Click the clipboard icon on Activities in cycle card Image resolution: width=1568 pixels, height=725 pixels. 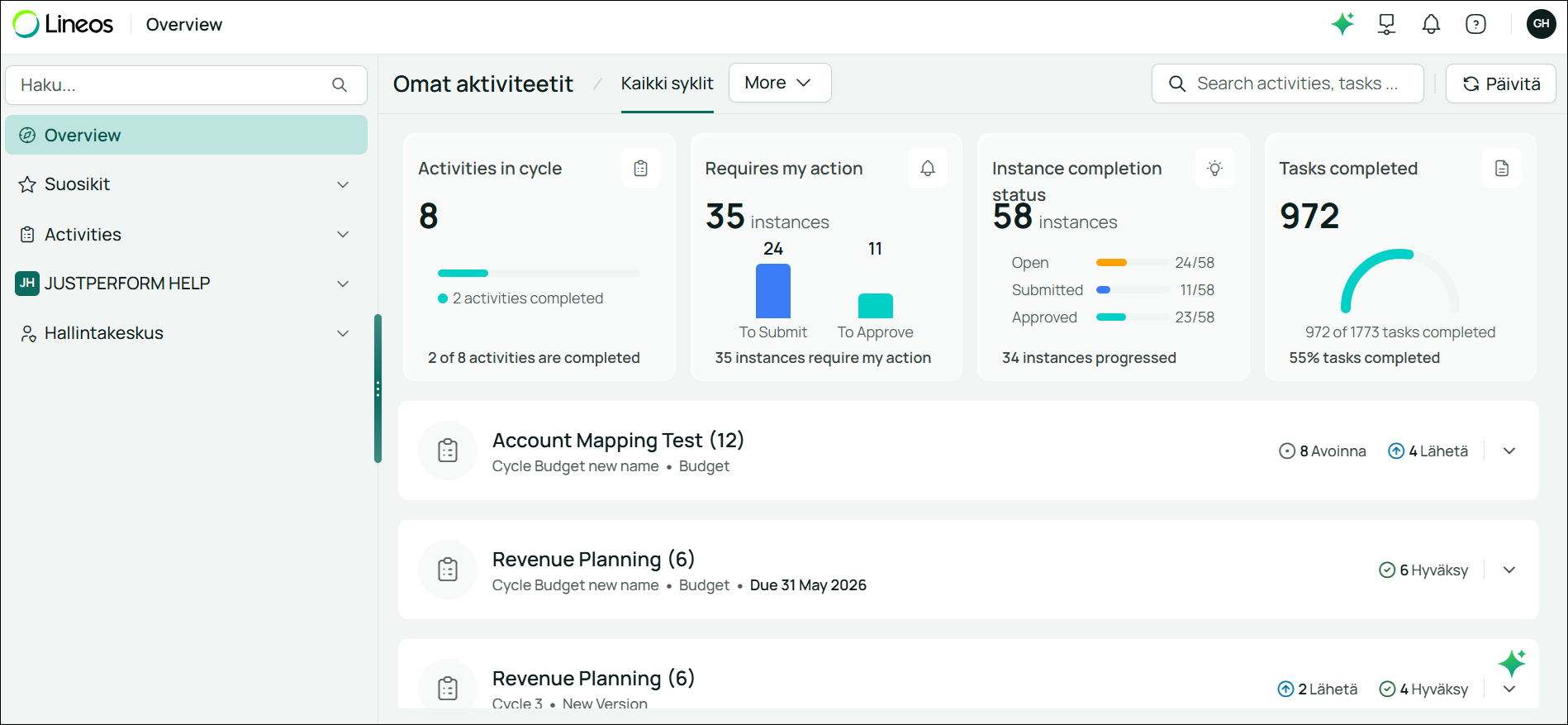(640, 169)
